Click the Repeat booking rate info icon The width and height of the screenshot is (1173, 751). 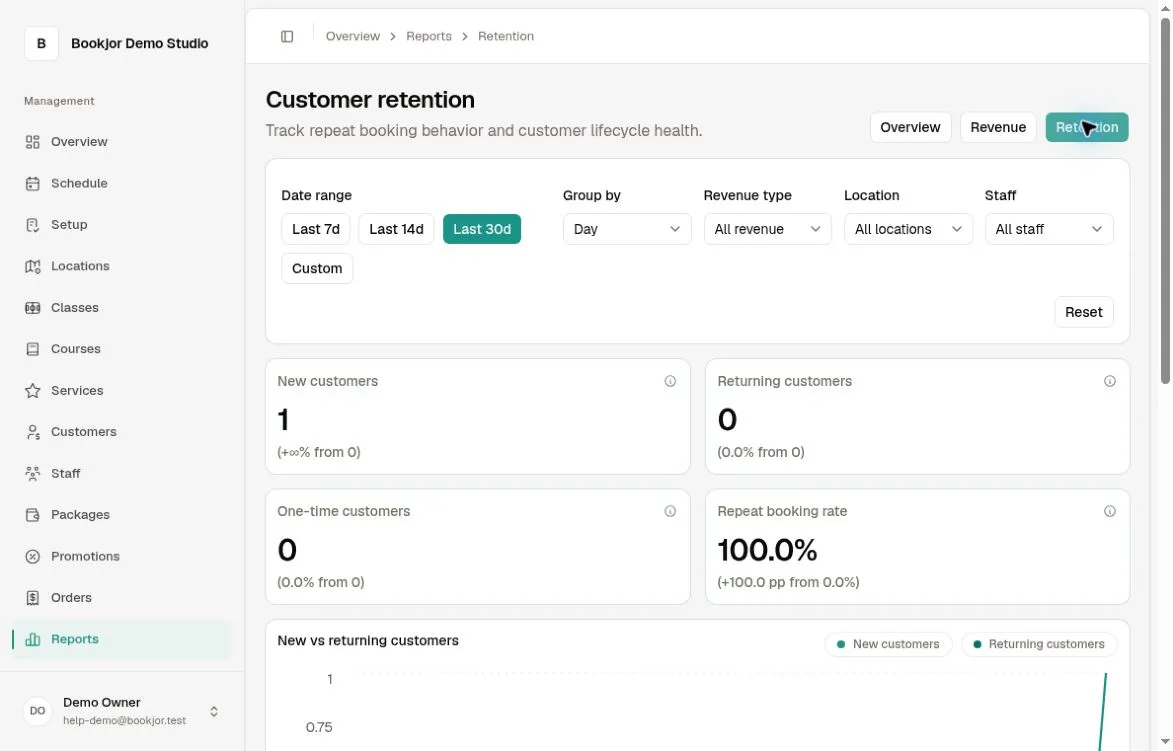click(x=1110, y=511)
